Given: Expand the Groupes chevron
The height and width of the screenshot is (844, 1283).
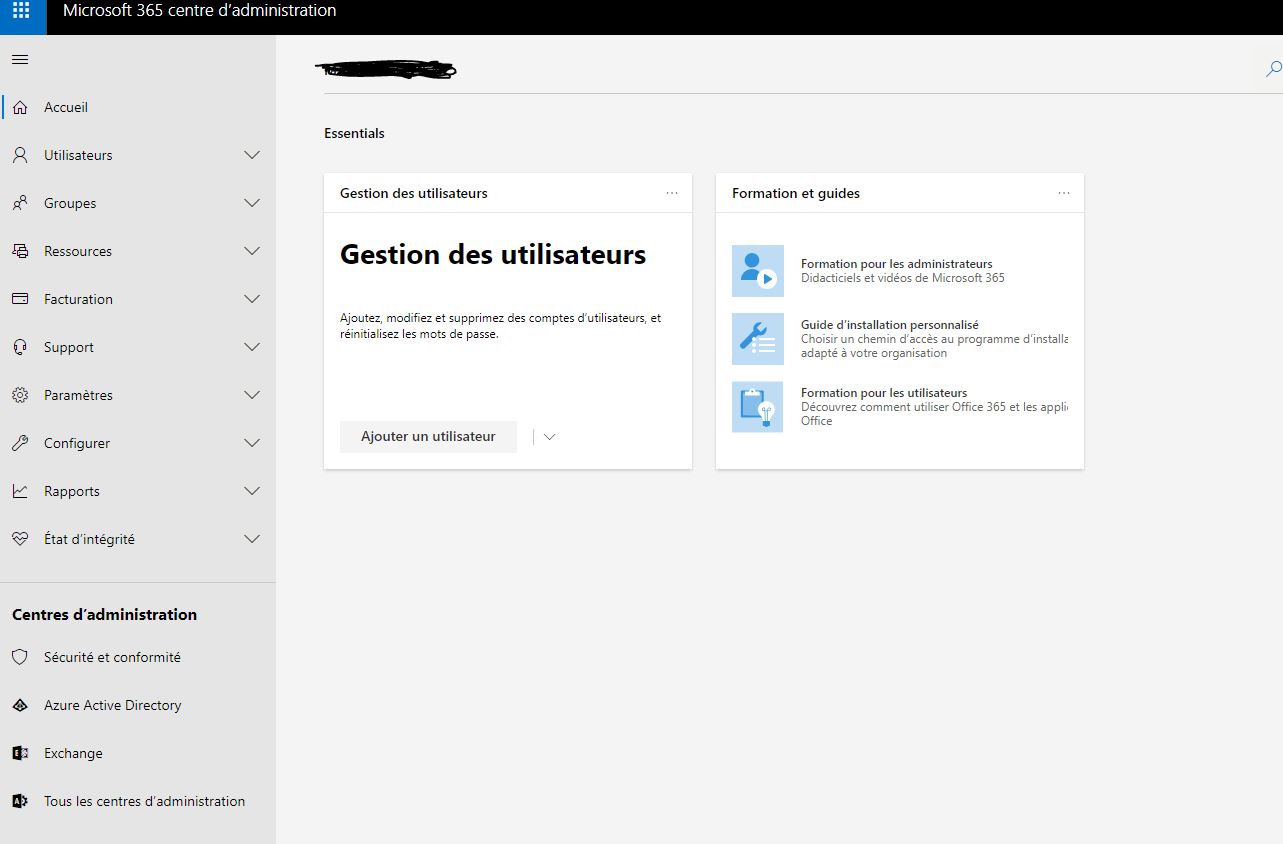Looking at the screenshot, I should (252, 203).
